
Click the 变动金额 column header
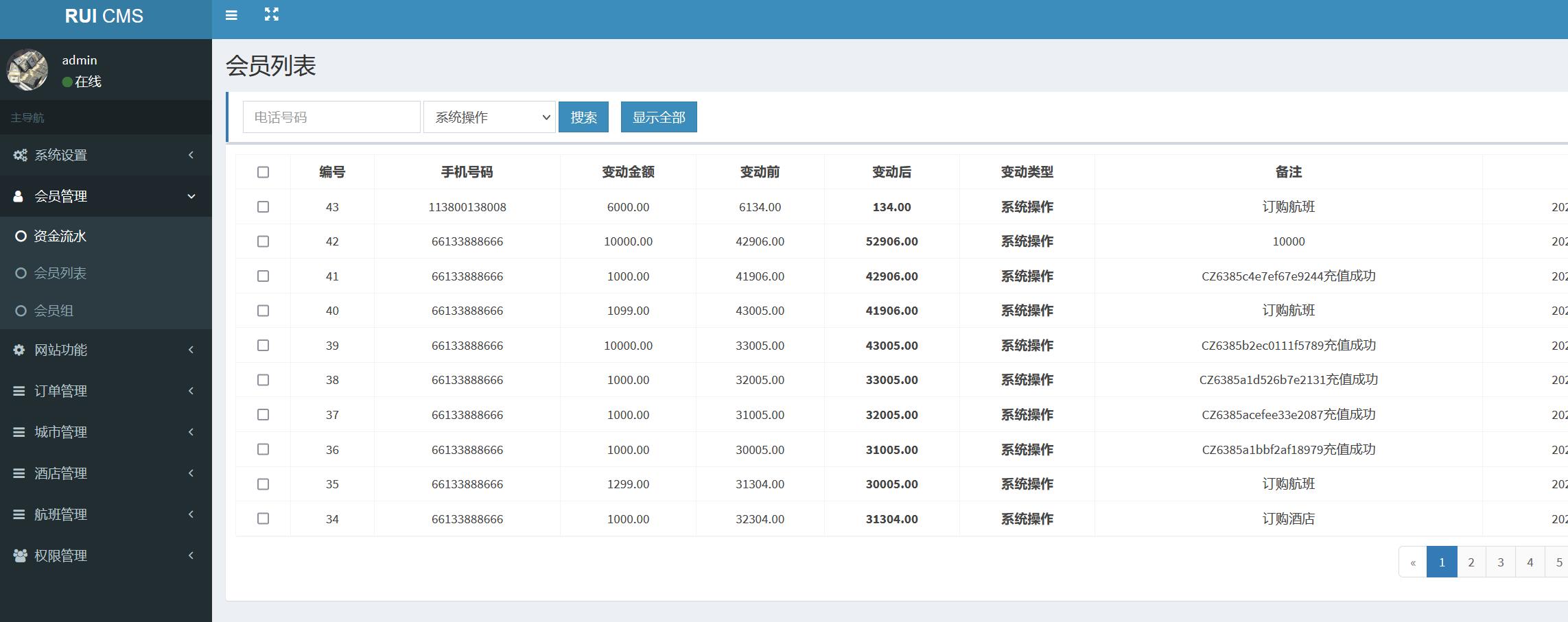[x=628, y=172]
